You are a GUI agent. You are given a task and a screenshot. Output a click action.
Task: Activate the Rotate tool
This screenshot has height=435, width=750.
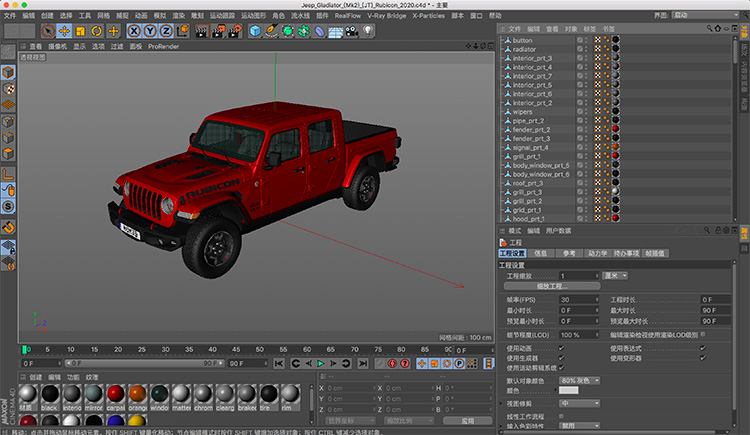(x=97, y=31)
